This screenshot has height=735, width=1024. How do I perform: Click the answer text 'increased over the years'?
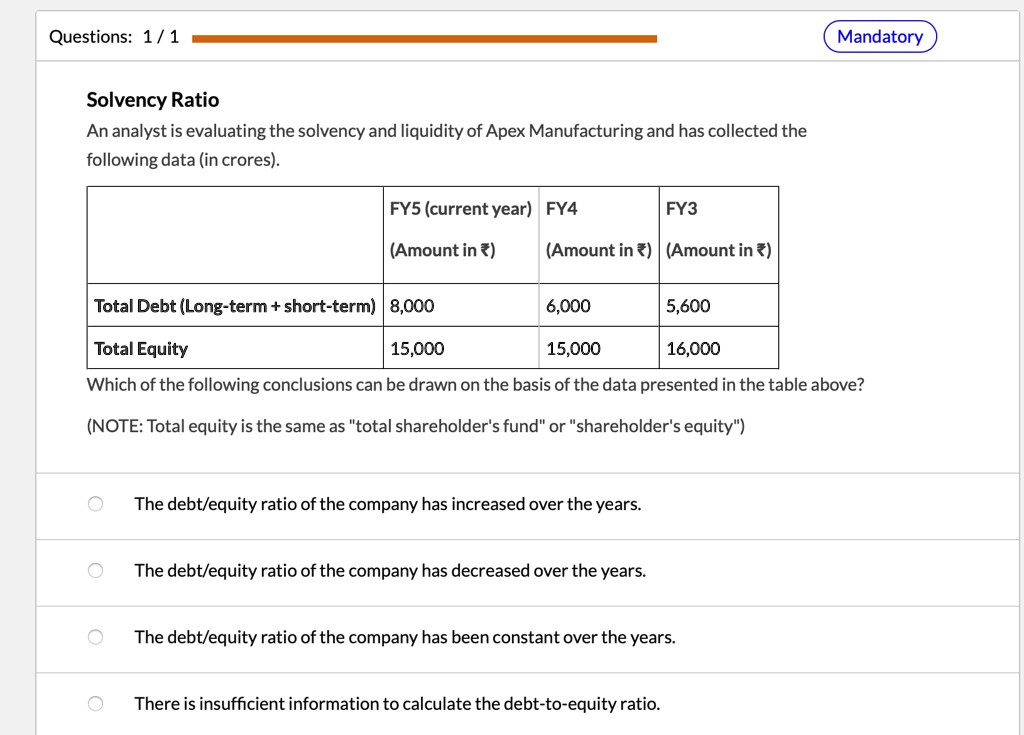click(546, 504)
